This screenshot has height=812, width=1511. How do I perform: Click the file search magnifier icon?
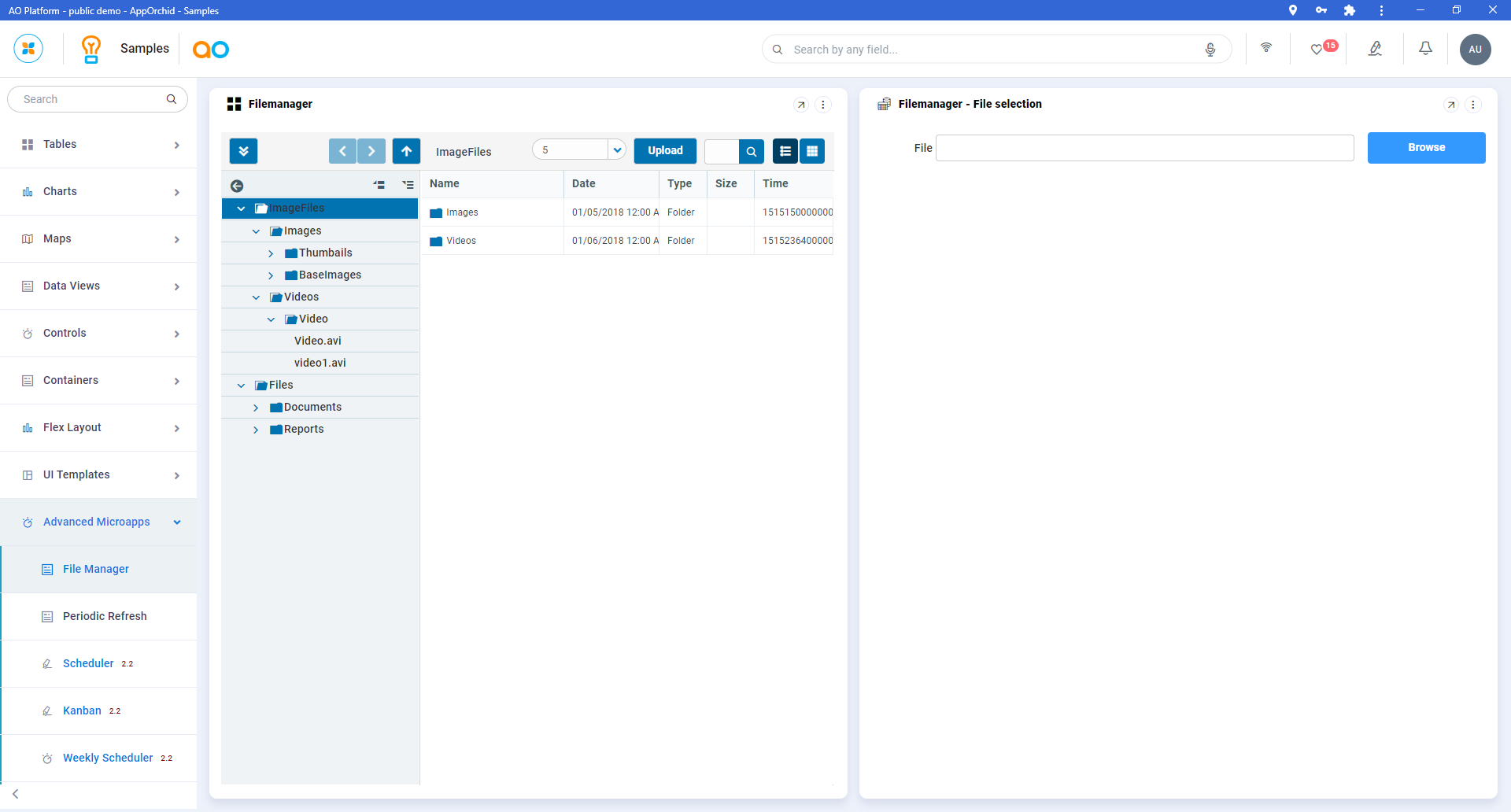click(752, 151)
